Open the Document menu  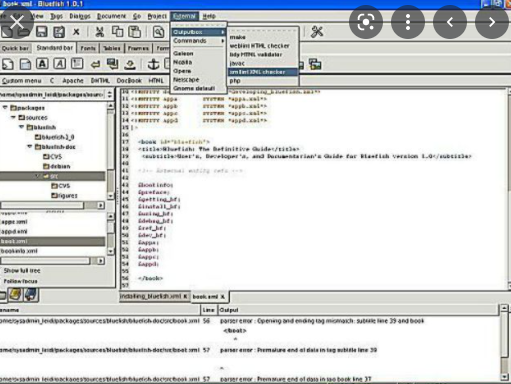click(111, 16)
